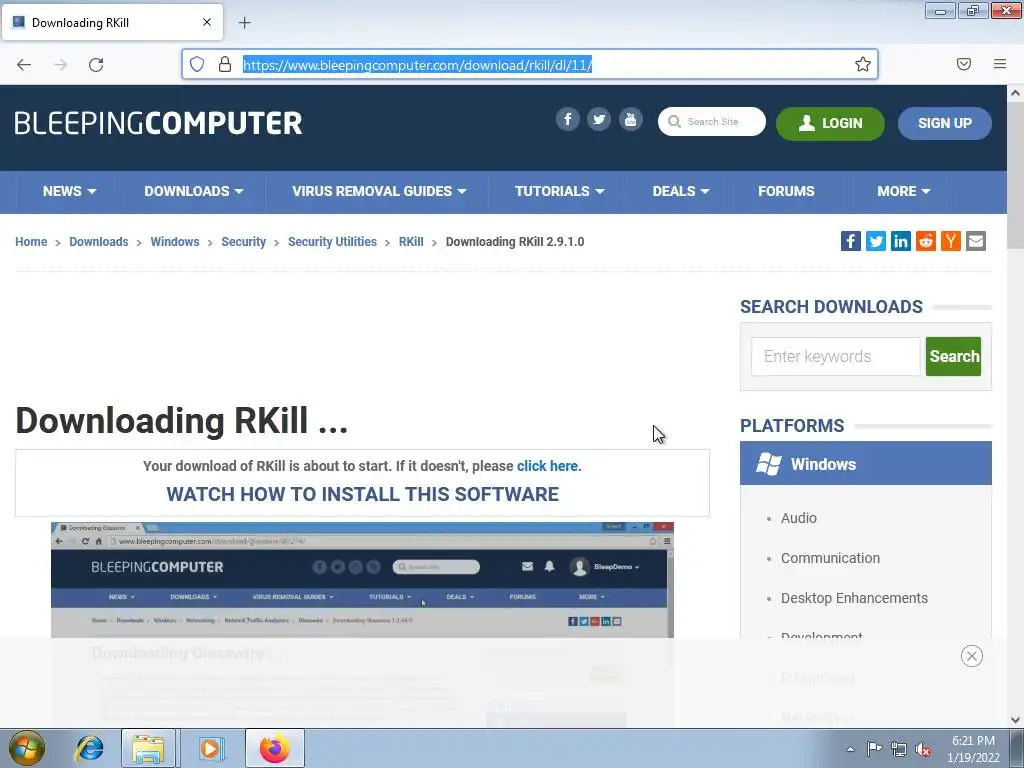Share page on Reddit
Viewport: 1024px width, 768px height.
925,241
